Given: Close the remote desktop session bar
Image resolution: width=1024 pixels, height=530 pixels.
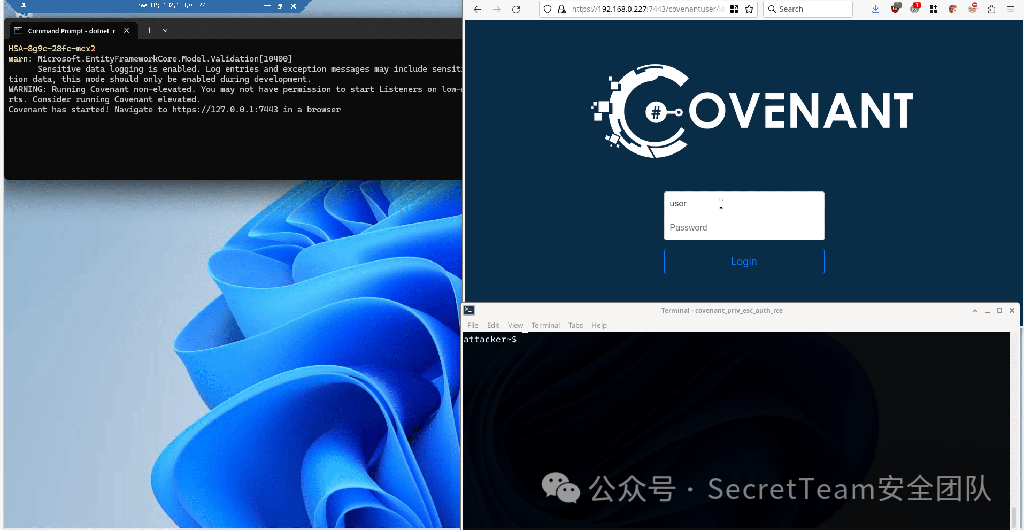Looking at the screenshot, I should click(x=294, y=5).
